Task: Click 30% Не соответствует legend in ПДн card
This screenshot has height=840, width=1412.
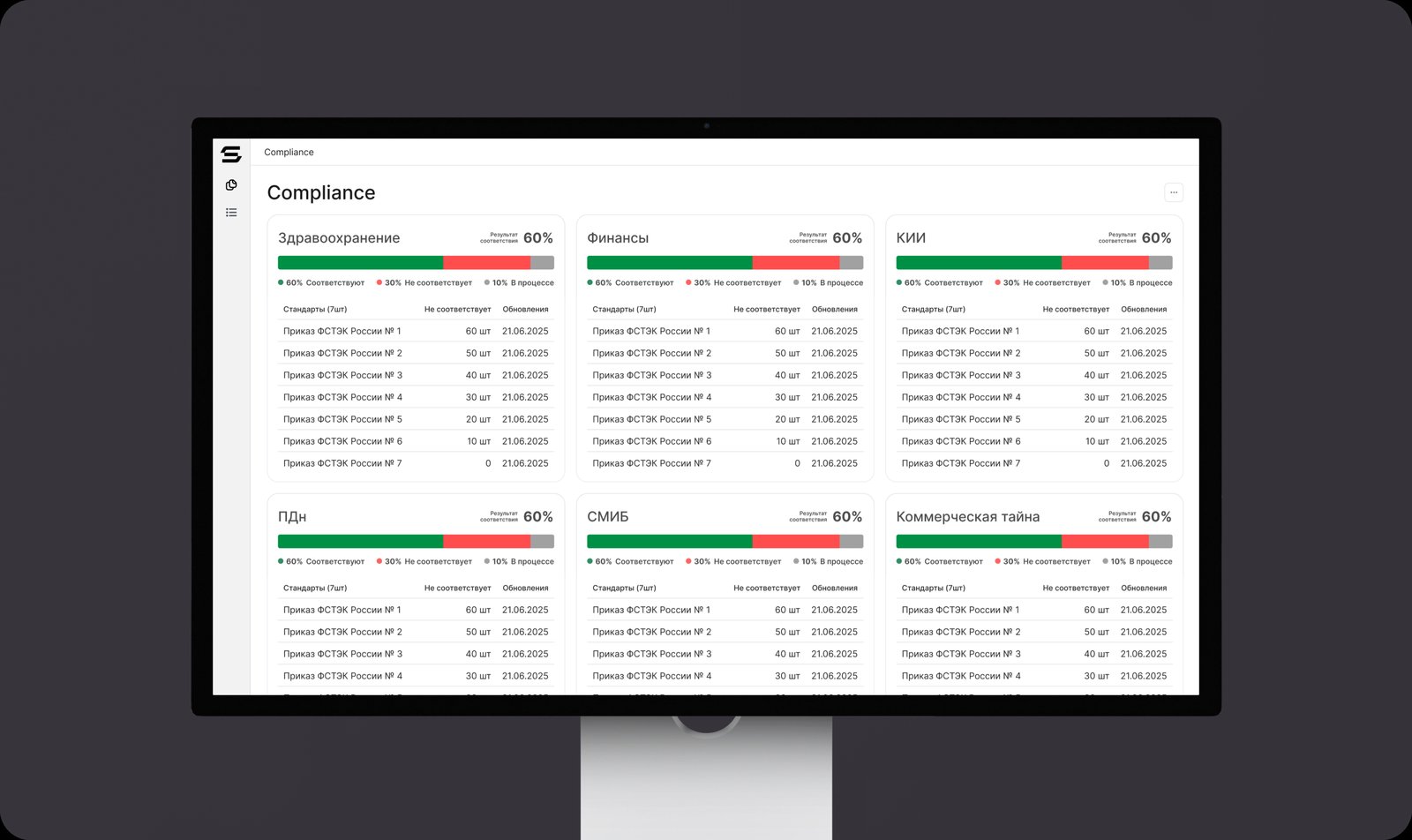Action: pyautogui.click(x=424, y=562)
